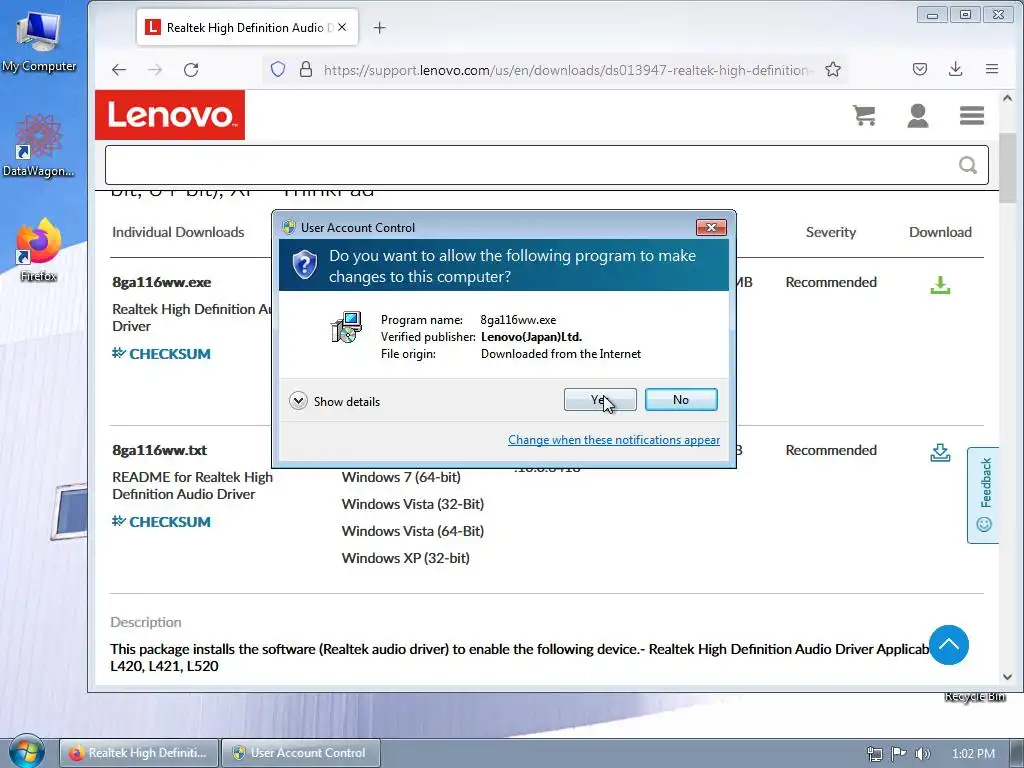
Task: Click the Lenovo search magnifier icon
Action: [x=968, y=165]
